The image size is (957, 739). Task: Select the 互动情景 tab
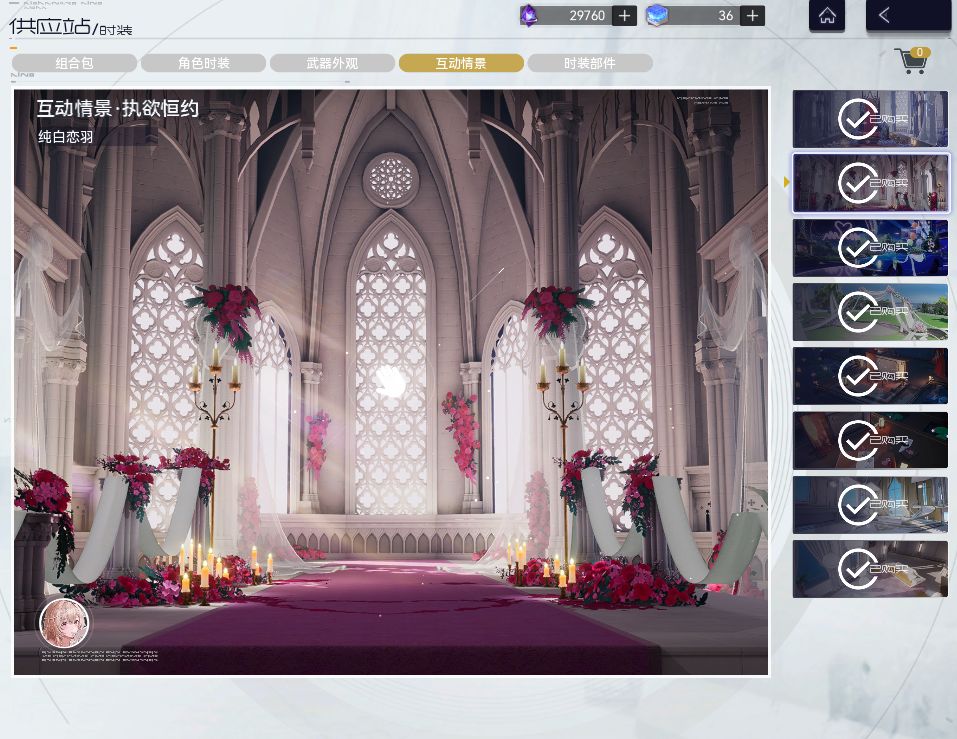(x=461, y=63)
